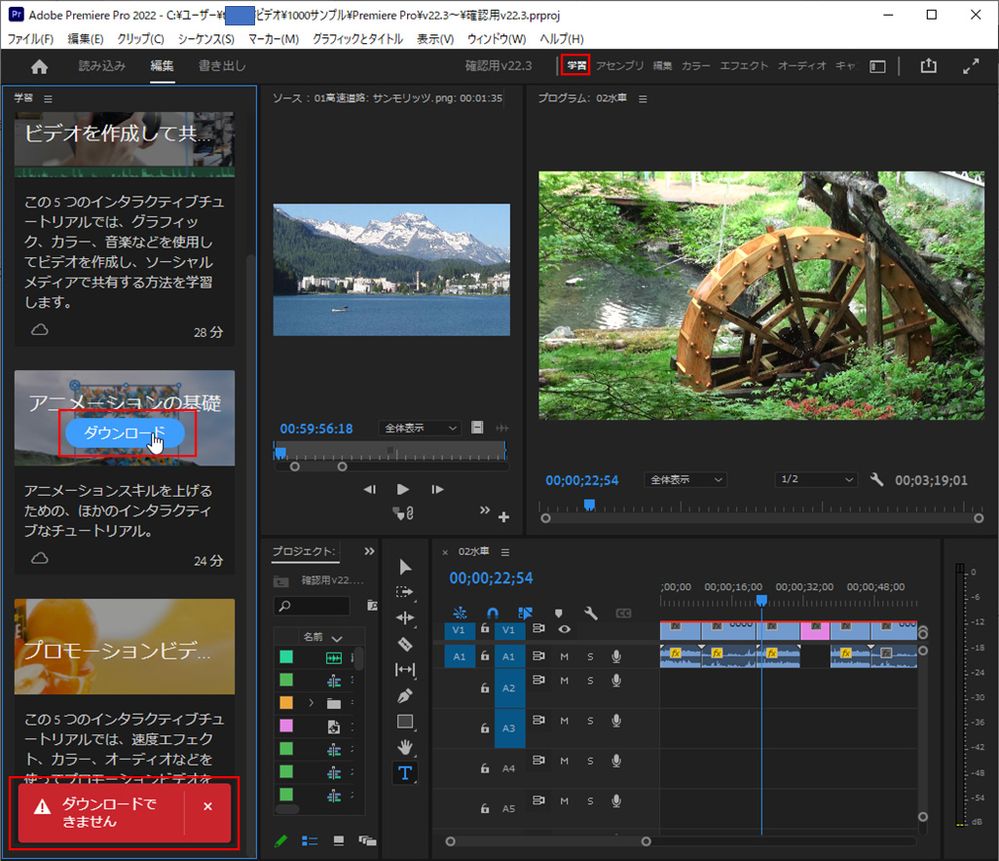The height and width of the screenshot is (861, 999).
Task: Lock video track V1 with the padlock
Action: [486, 629]
